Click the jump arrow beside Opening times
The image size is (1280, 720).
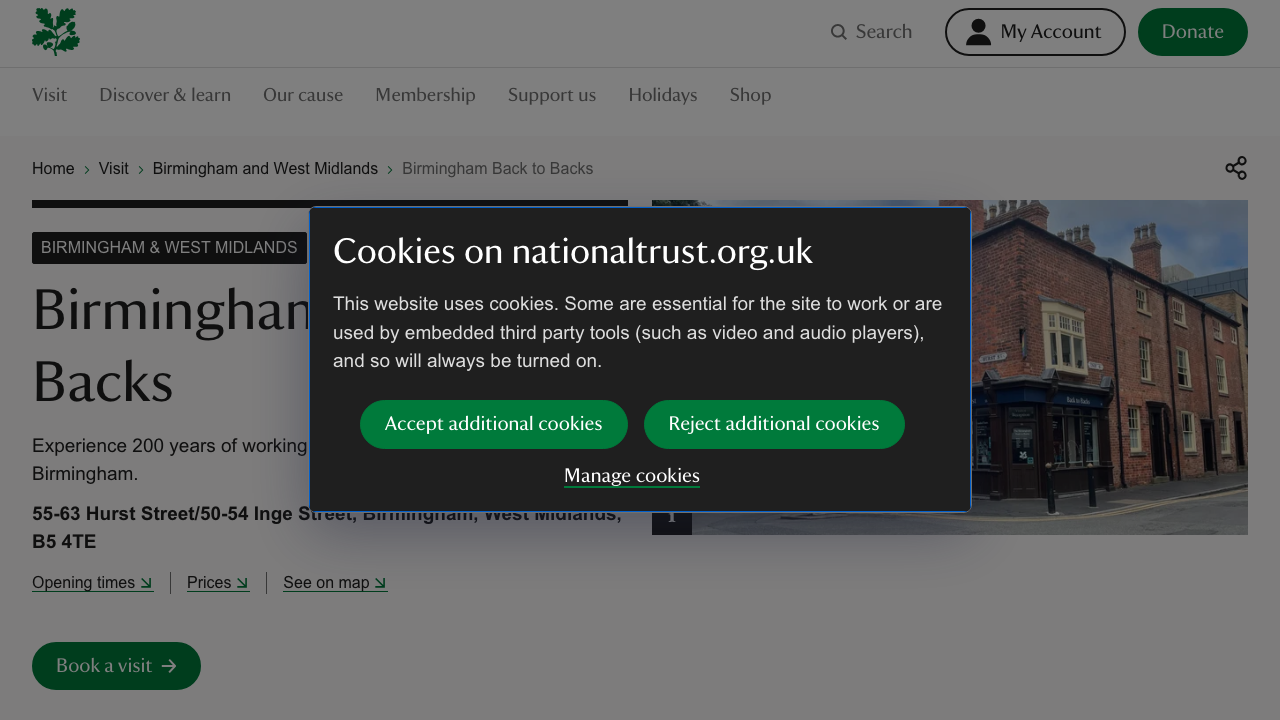coord(147,583)
